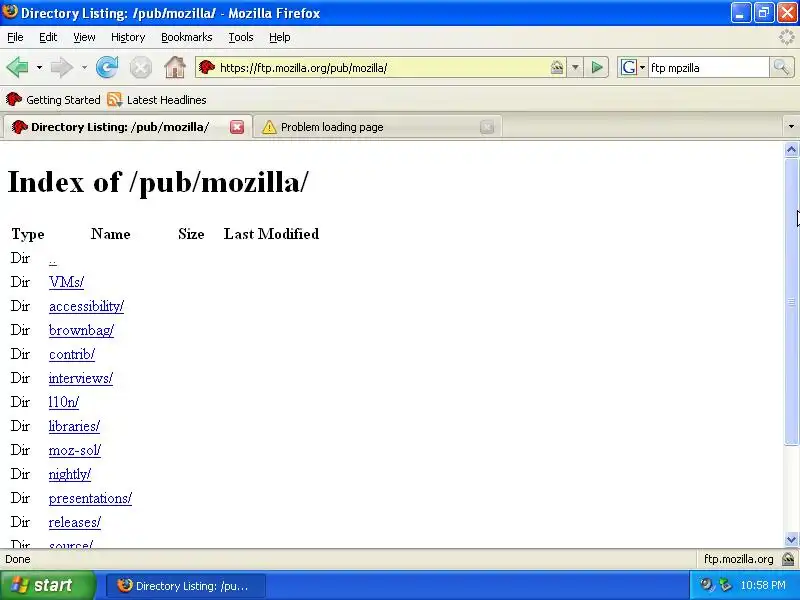Open the l10n/ directory link

pos(64,402)
